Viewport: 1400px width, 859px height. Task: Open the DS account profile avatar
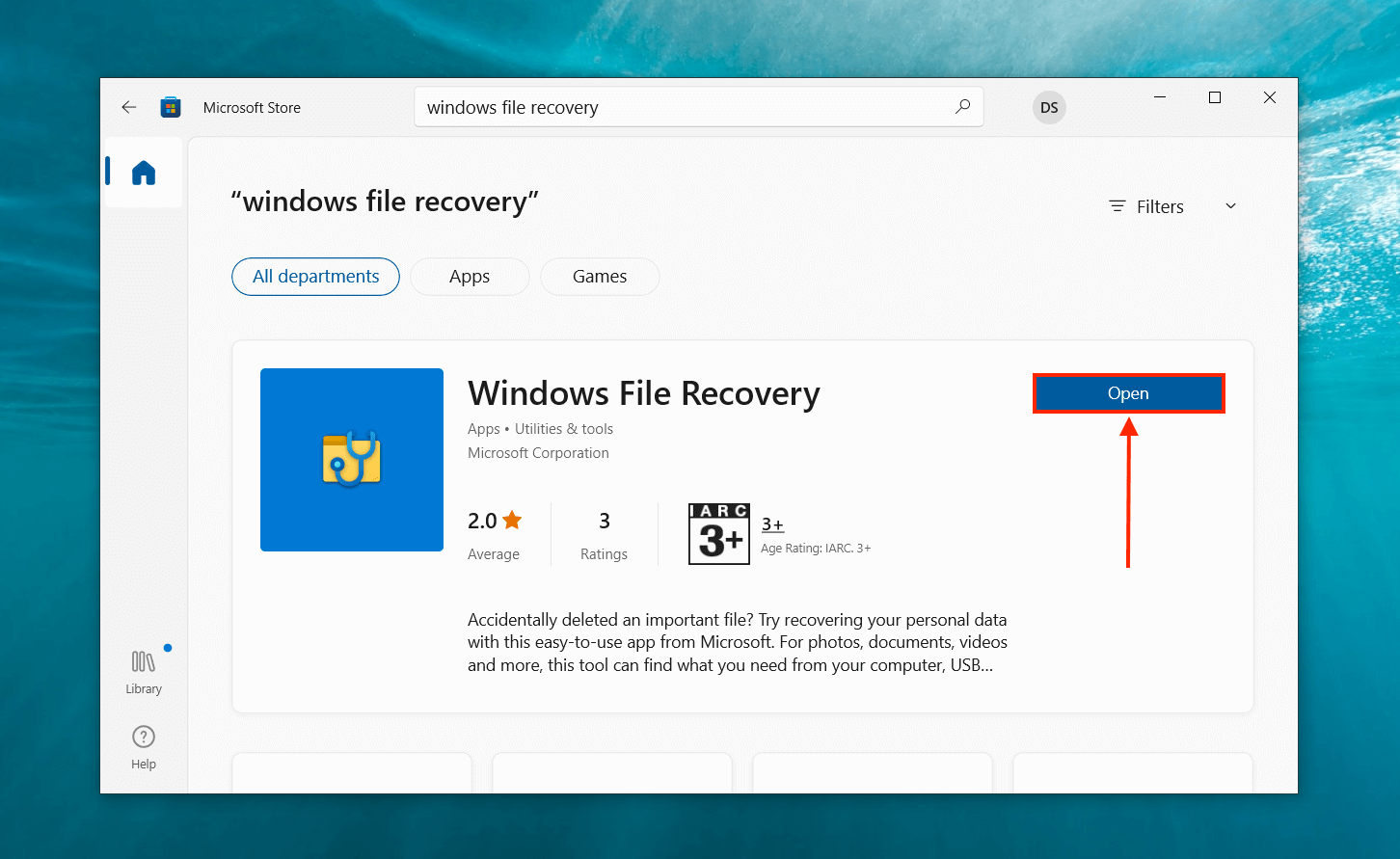click(1049, 108)
